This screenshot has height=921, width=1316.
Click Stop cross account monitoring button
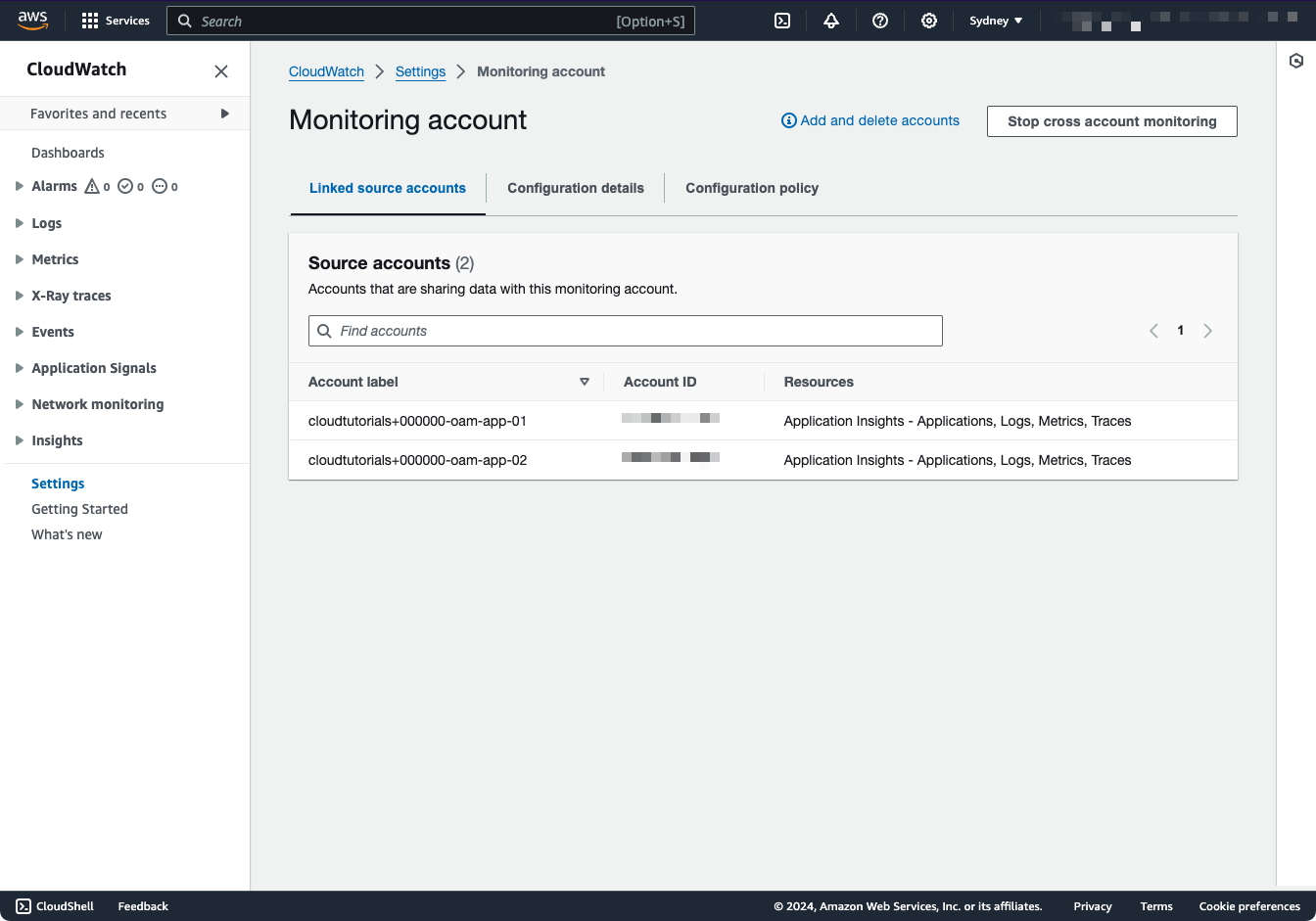pyautogui.click(x=1112, y=121)
